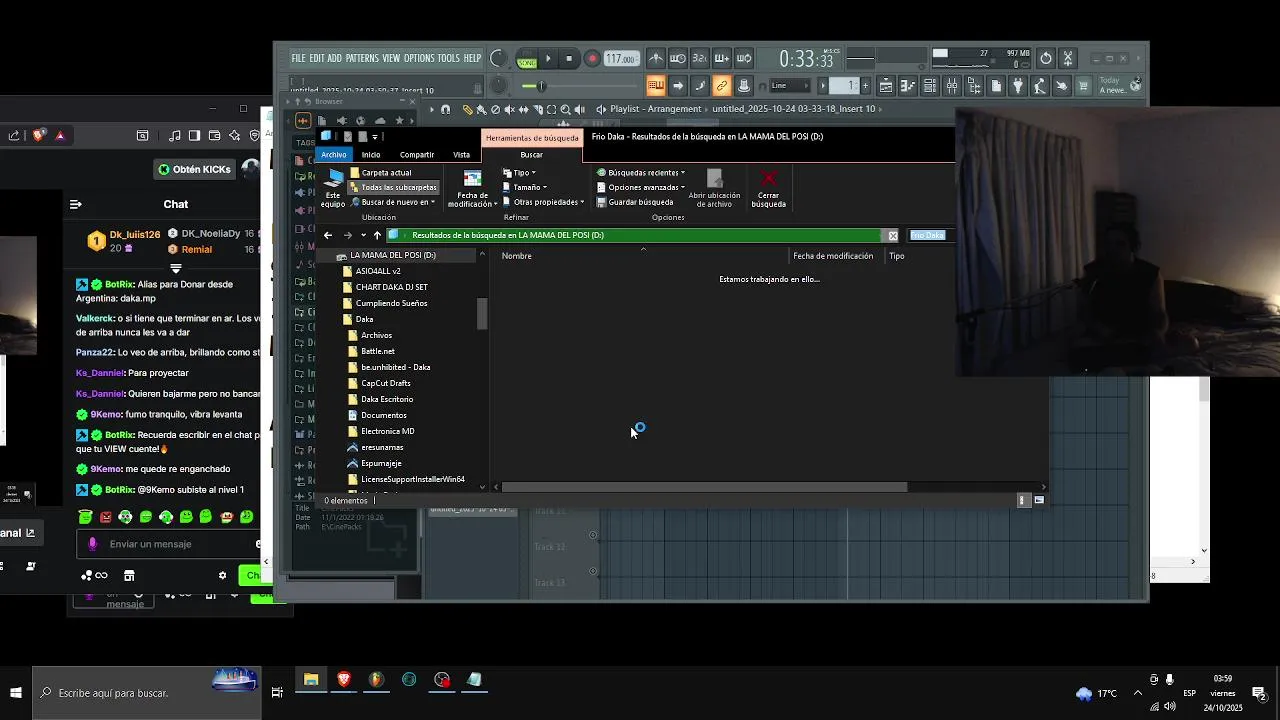Open recent locations chevron in Explorer
The height and width of the screenshot is (720, 1280).
[x=363, y=235]
